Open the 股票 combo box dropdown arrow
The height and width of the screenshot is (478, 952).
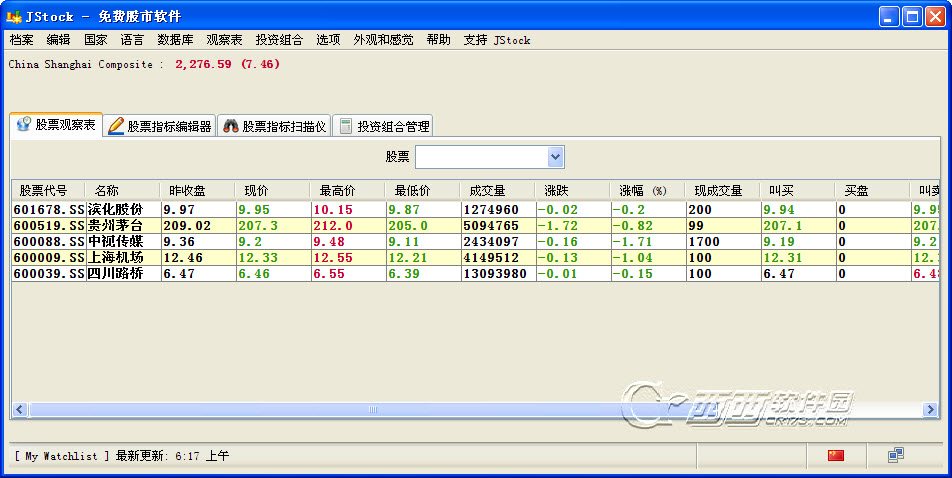point(555,157)
